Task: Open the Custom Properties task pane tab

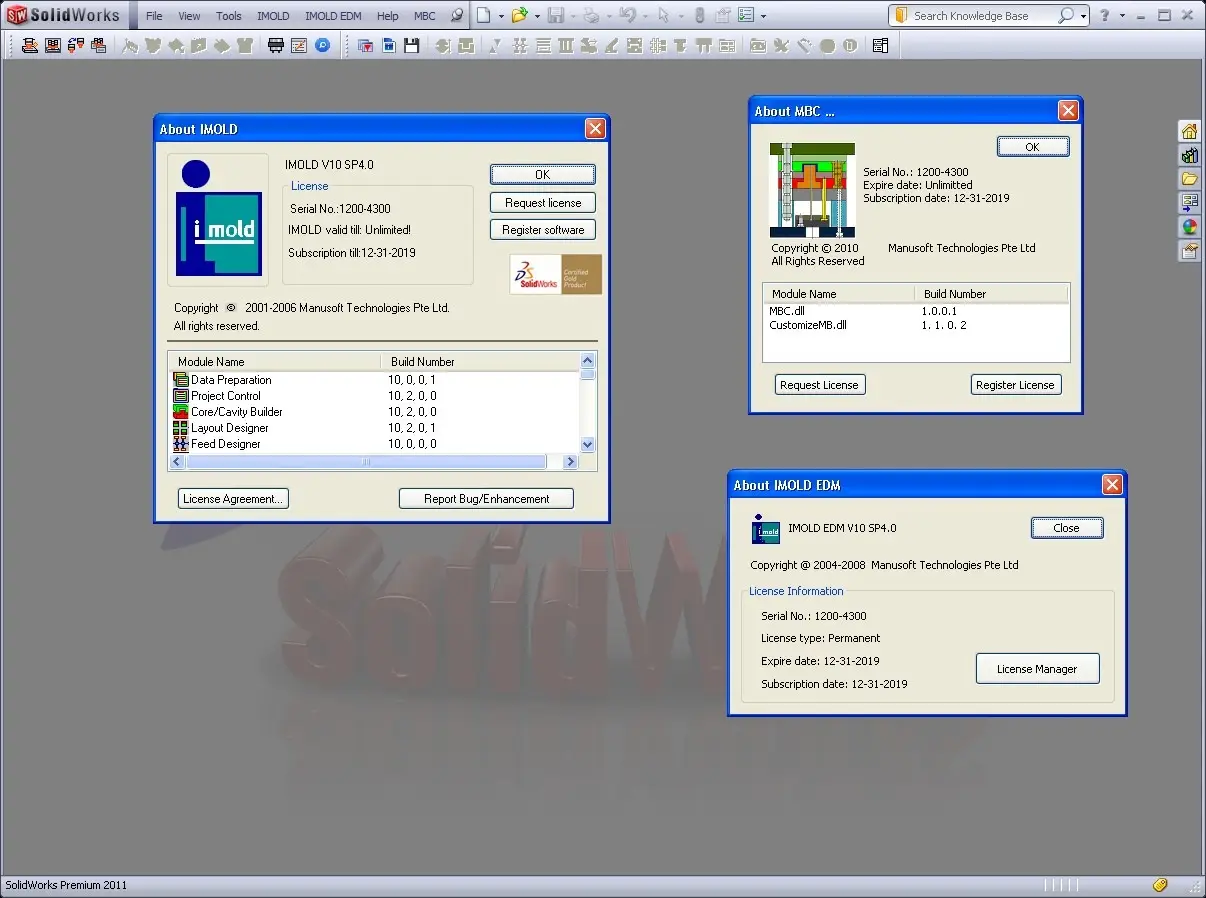Action: click(x=1189, y=251)
